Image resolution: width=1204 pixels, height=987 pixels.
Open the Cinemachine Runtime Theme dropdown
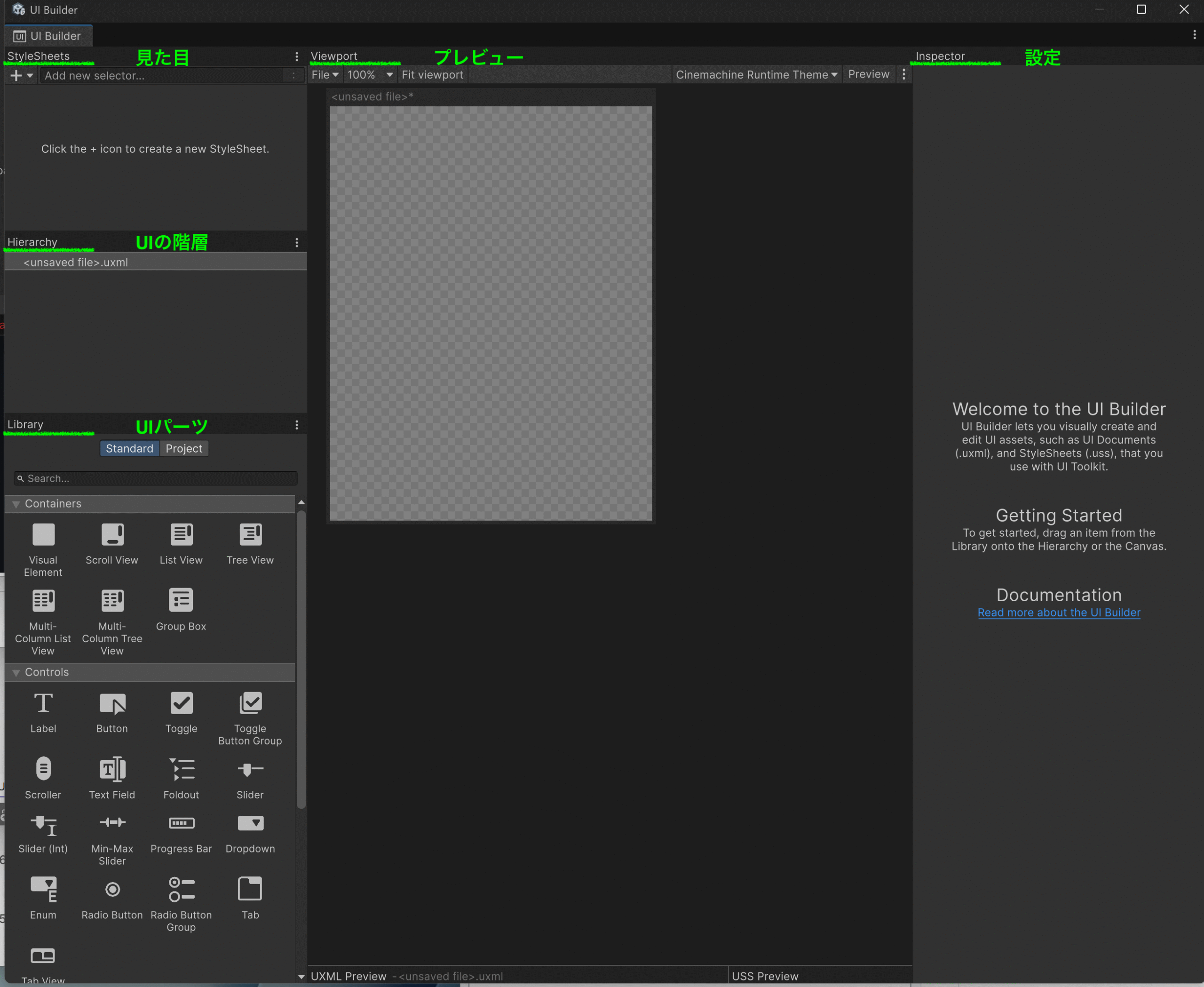(x=756, y=74)
